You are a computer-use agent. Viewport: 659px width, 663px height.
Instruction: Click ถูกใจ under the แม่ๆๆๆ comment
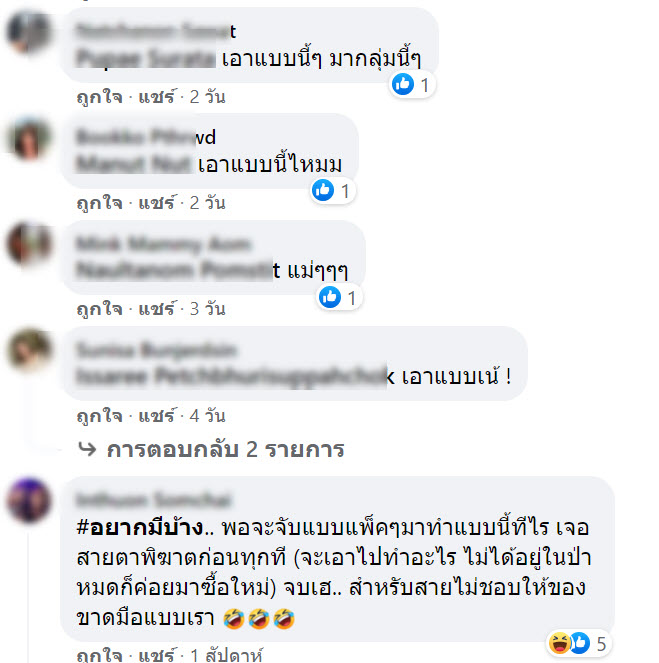click(x=99, y=309)
